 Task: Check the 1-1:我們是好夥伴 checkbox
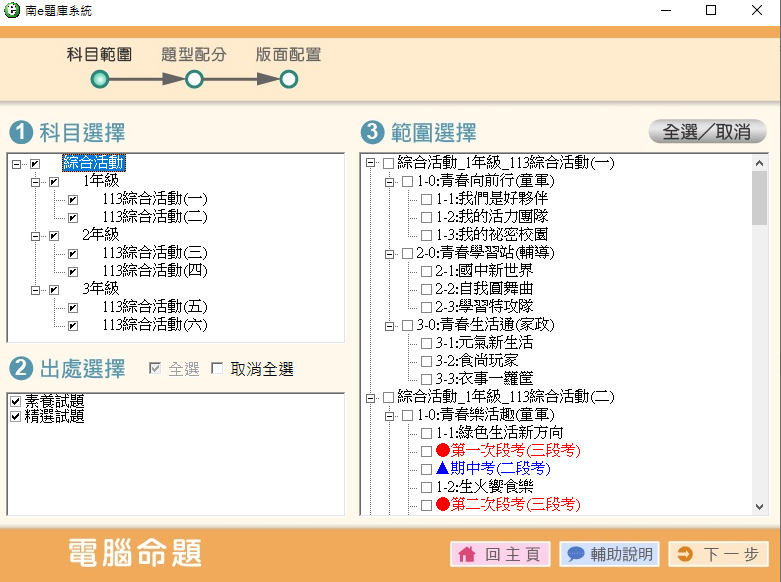(x=427, y=199)
